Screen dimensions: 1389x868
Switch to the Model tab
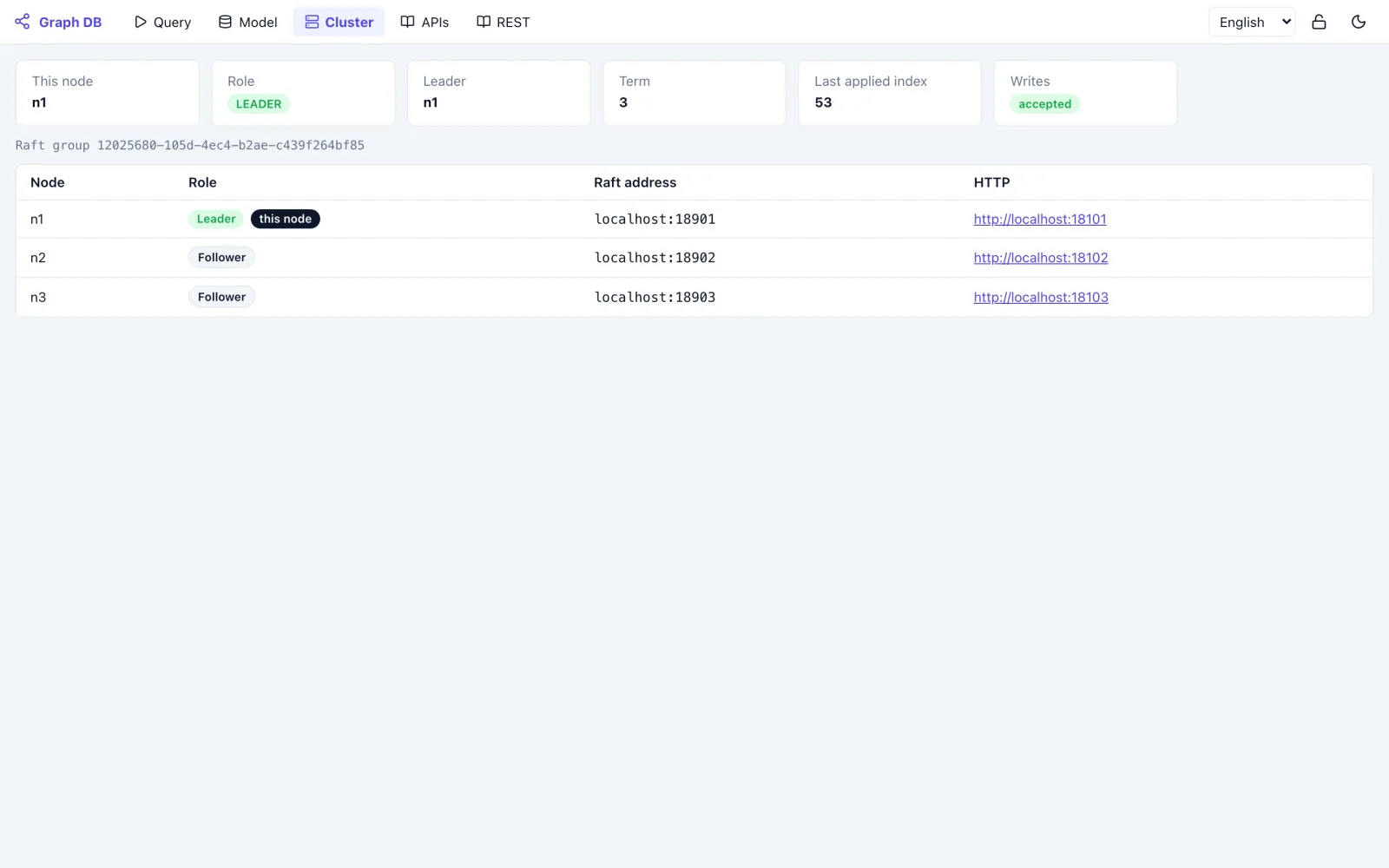(x=248, y=22)
